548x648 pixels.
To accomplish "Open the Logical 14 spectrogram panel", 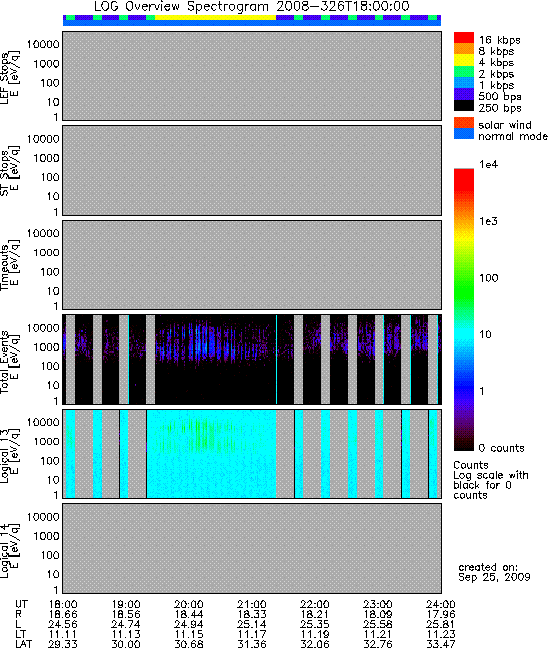I will tap(252, 548).
